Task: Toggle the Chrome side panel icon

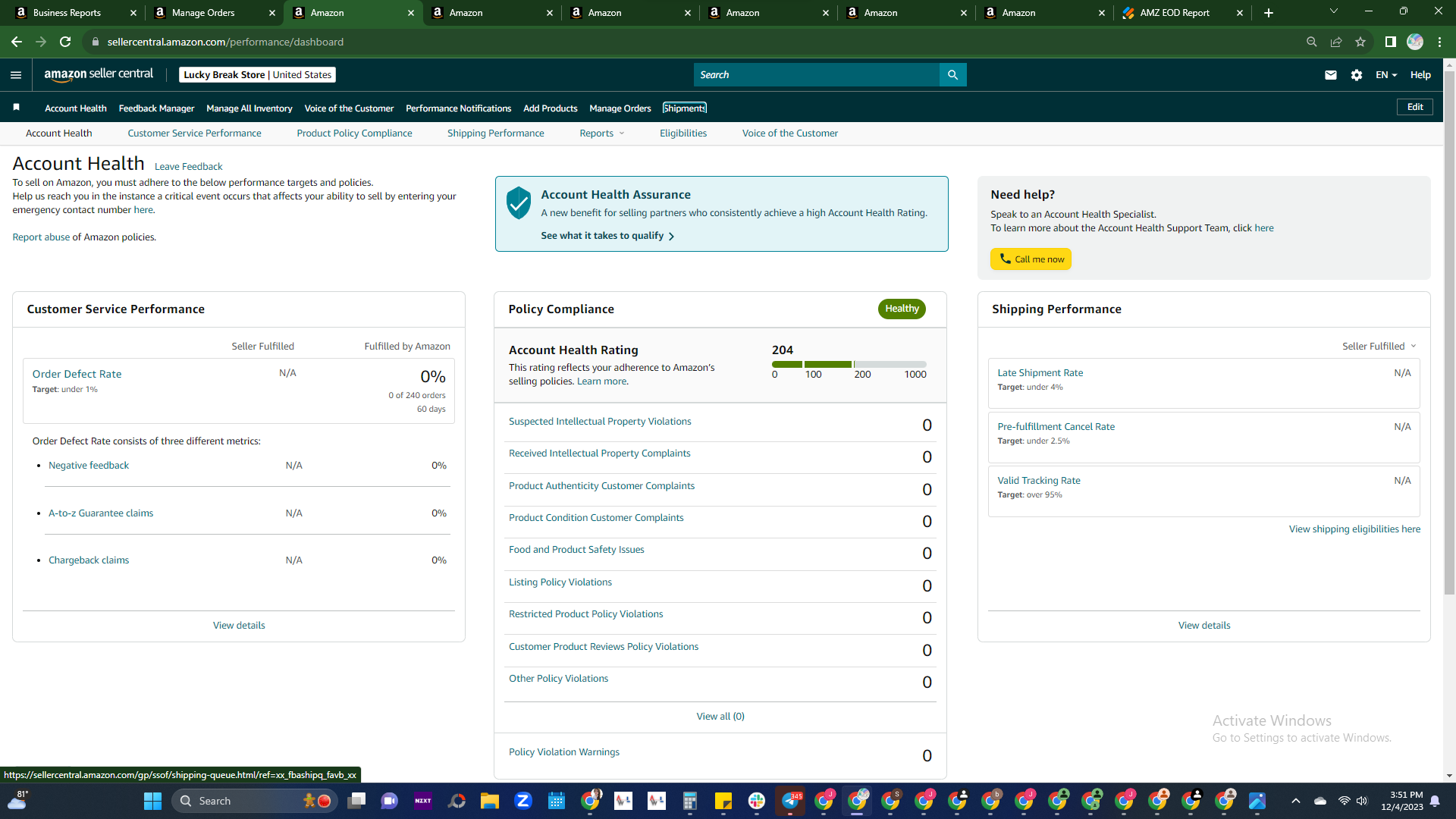Action: (1391, 42)
